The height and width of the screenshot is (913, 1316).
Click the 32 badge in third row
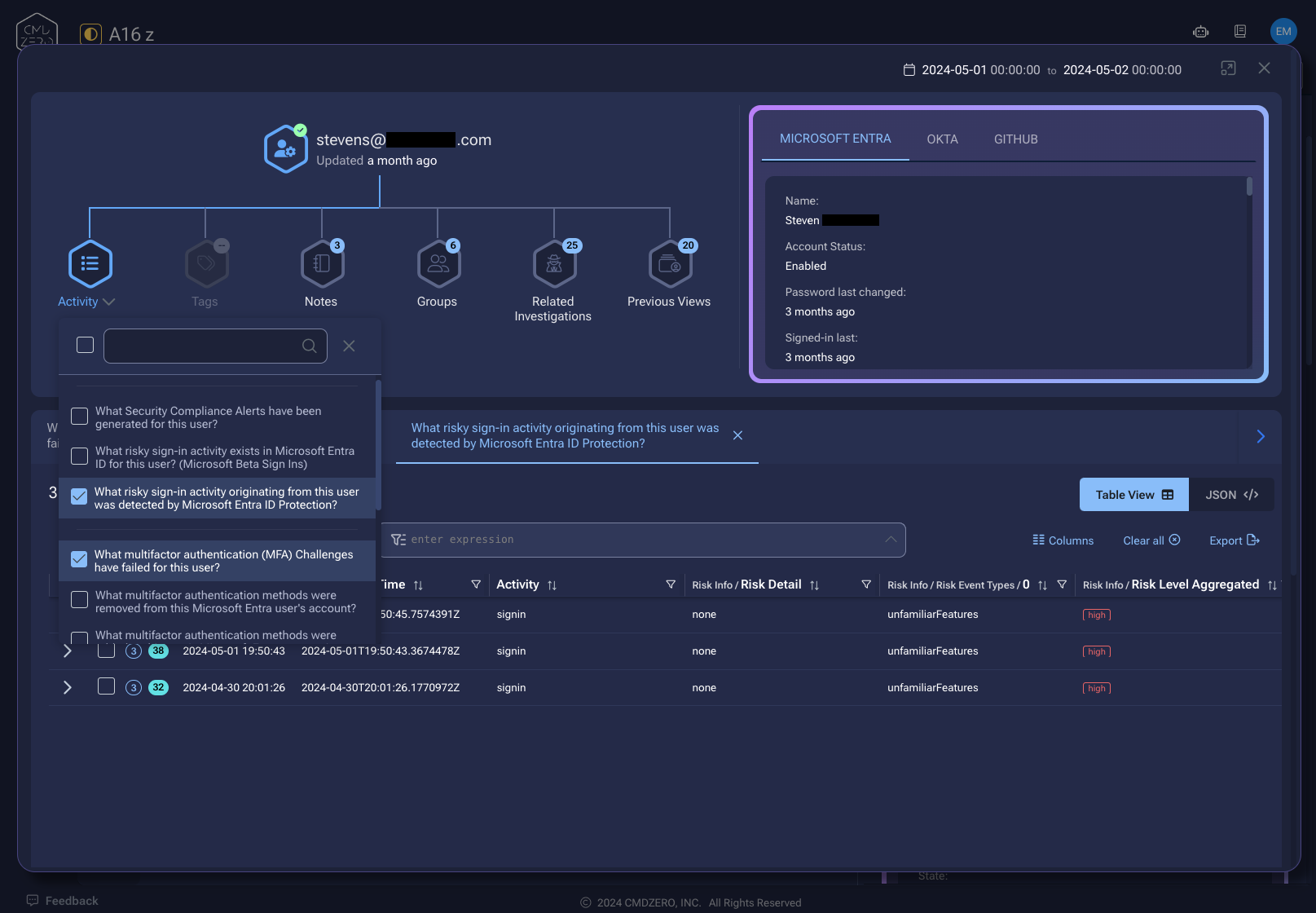158,687
